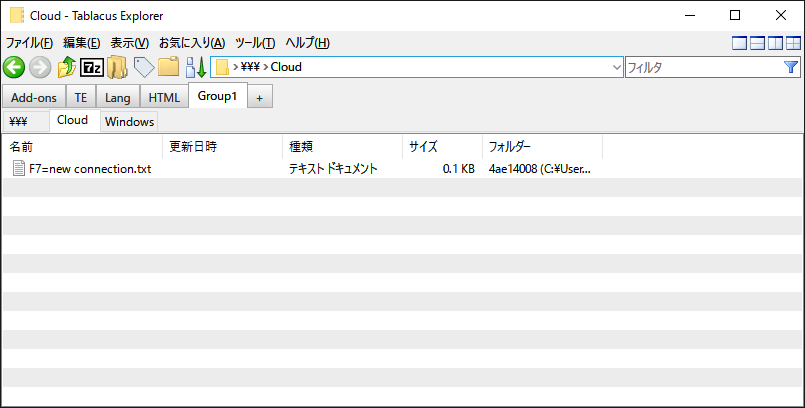The height and width of the screenshot is (408, 805).
Task: Open the 表示(V) menu
Action: tap(130, 43)
